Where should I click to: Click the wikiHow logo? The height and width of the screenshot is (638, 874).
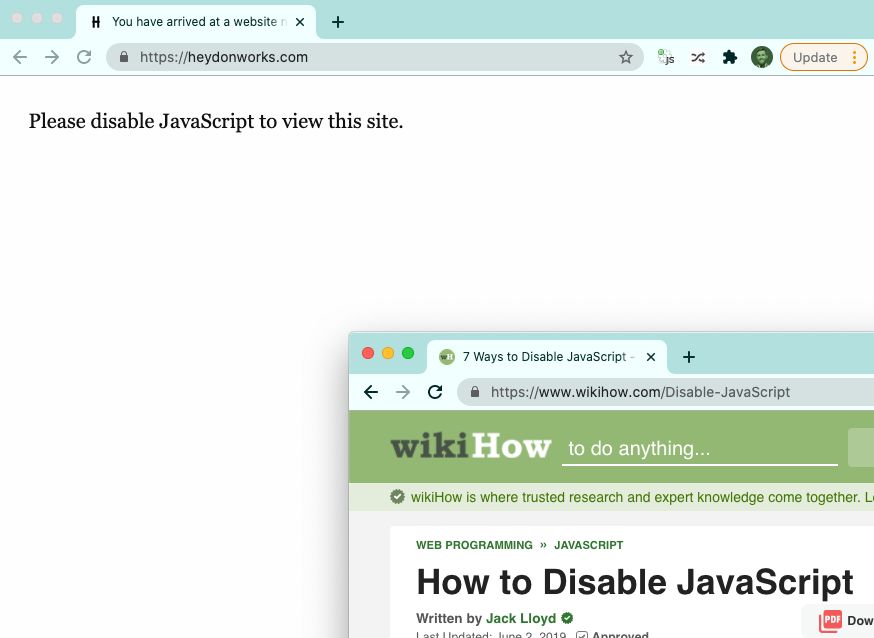coord(471,446)
